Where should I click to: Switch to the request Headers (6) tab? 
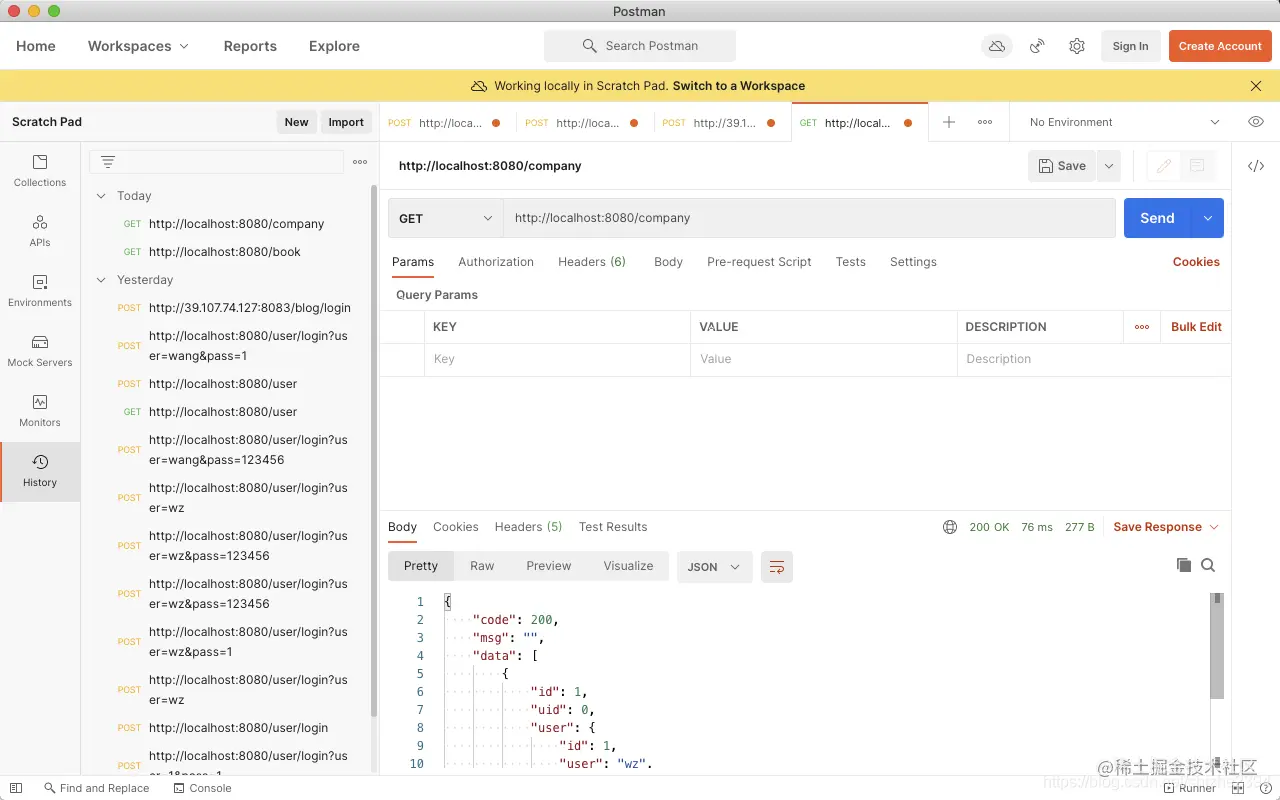[x=592, y=262]
